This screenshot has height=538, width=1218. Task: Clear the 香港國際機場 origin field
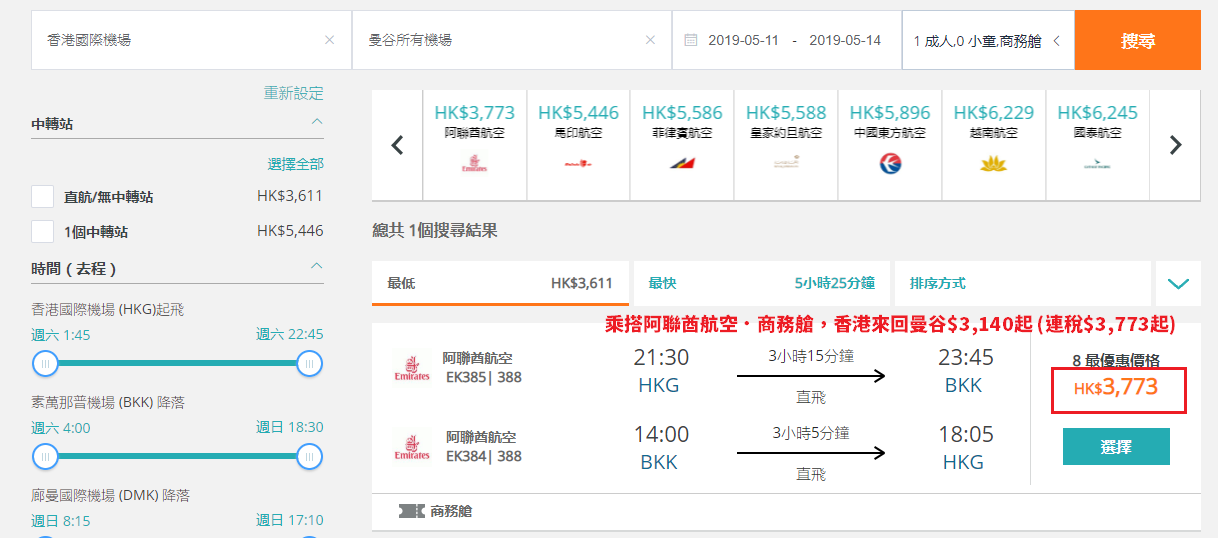(x=330, y=41)
